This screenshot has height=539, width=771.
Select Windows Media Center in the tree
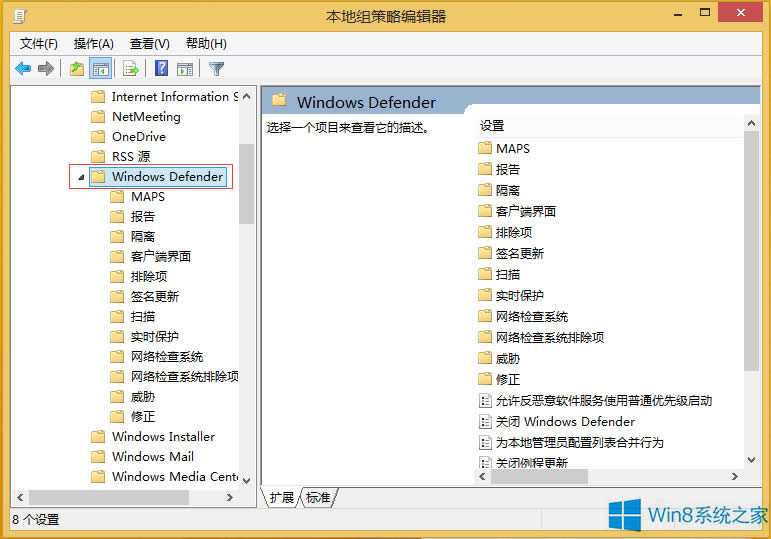tap(175, 477)
